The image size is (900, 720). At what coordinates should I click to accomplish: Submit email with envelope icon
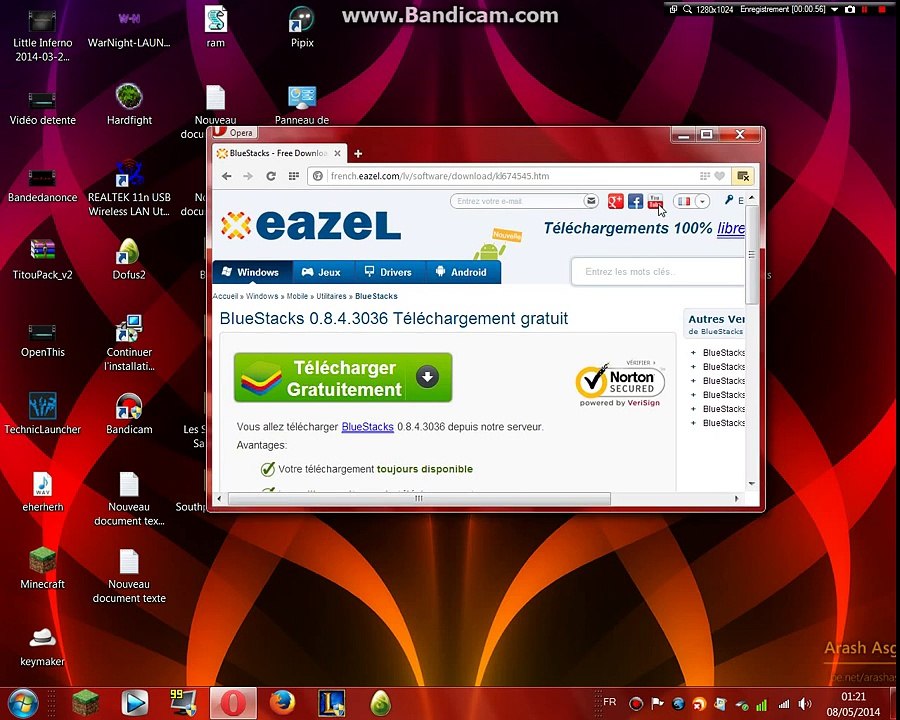[591, 201]
